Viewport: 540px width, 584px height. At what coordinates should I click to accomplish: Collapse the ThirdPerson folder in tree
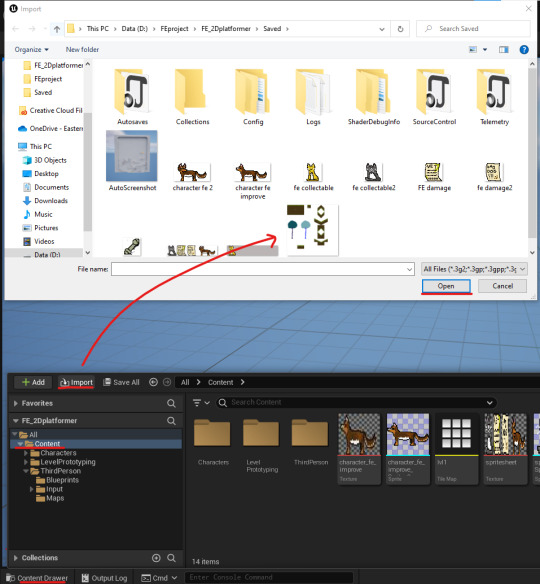click(x=26, y=471)
